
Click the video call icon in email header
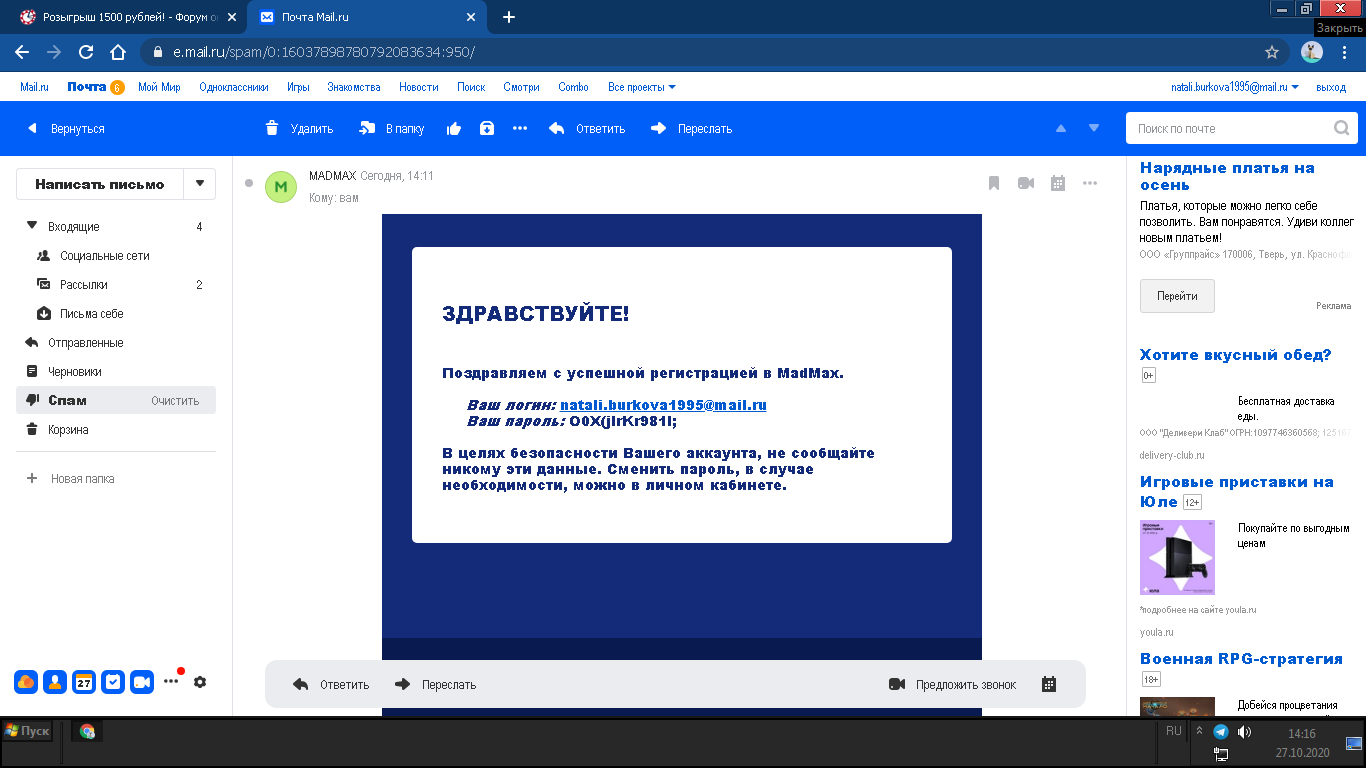(x=1026, y=183)
